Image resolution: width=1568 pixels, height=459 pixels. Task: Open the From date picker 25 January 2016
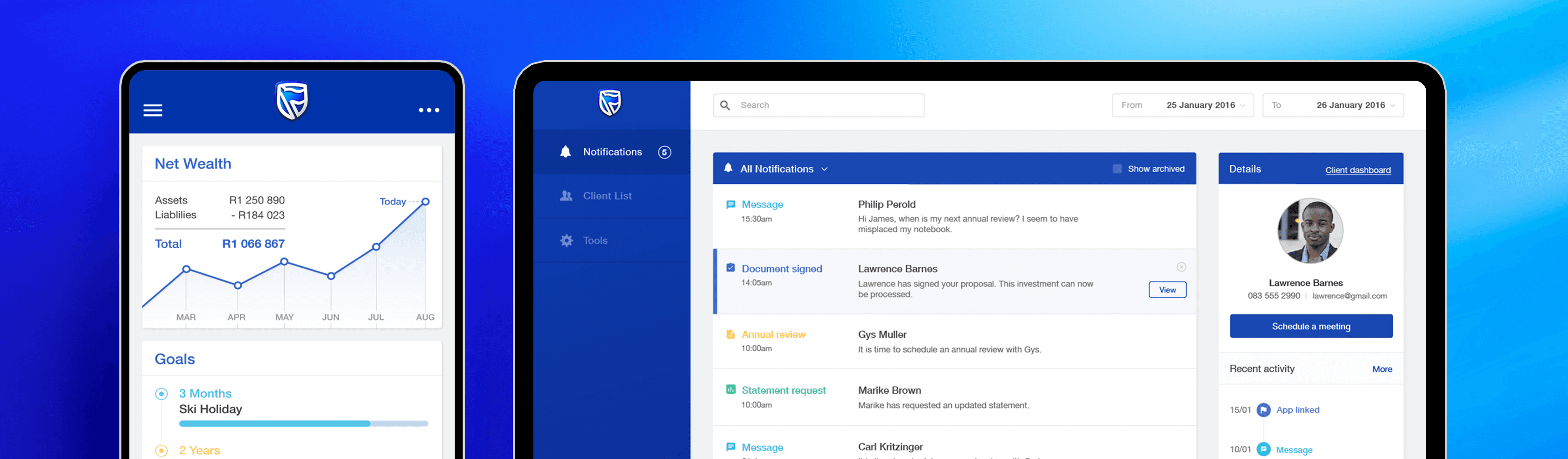pos(1183,105)
